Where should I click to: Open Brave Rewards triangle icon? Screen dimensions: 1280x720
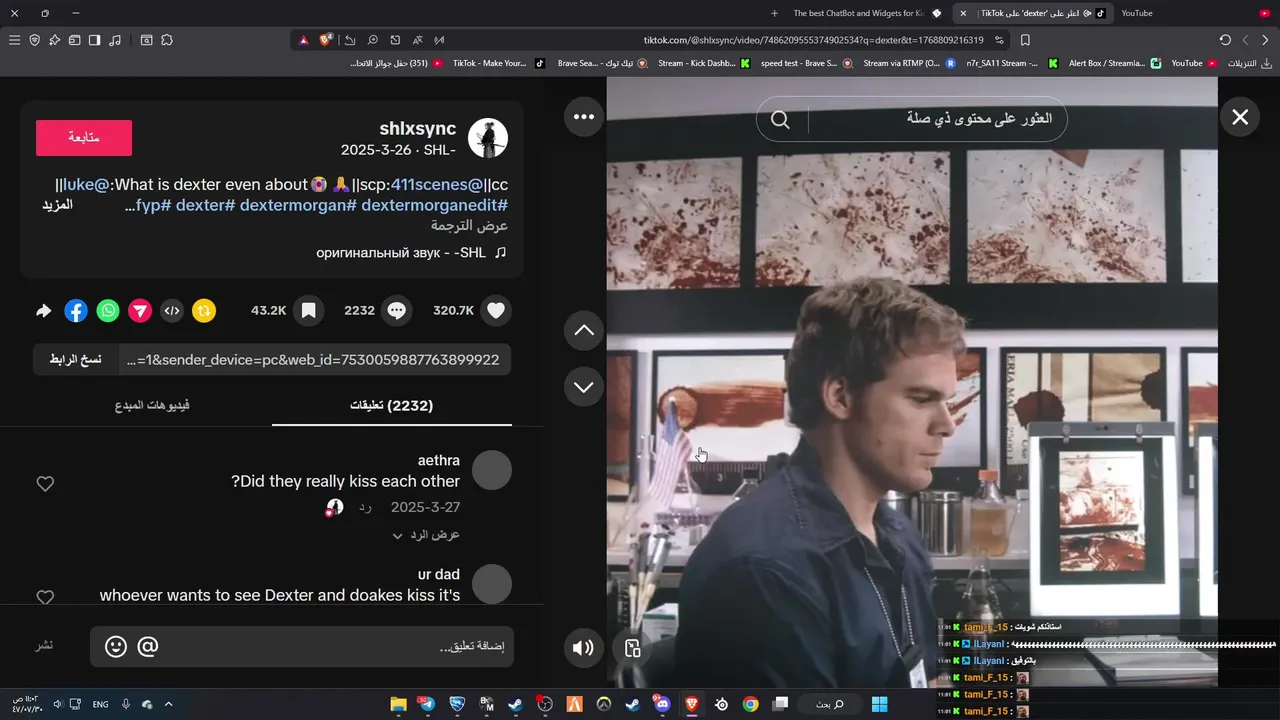tap(303, 40)
